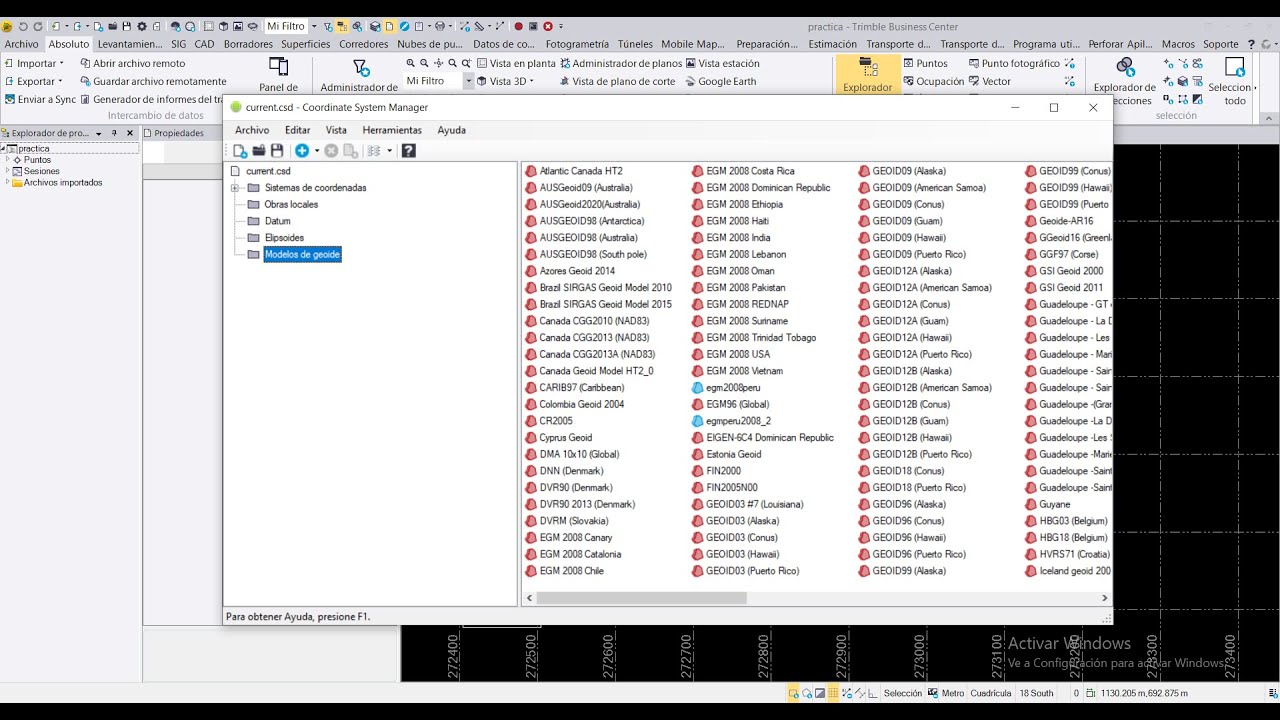
Task: Click the view style list icon
Action: click(x=374, y=151)
